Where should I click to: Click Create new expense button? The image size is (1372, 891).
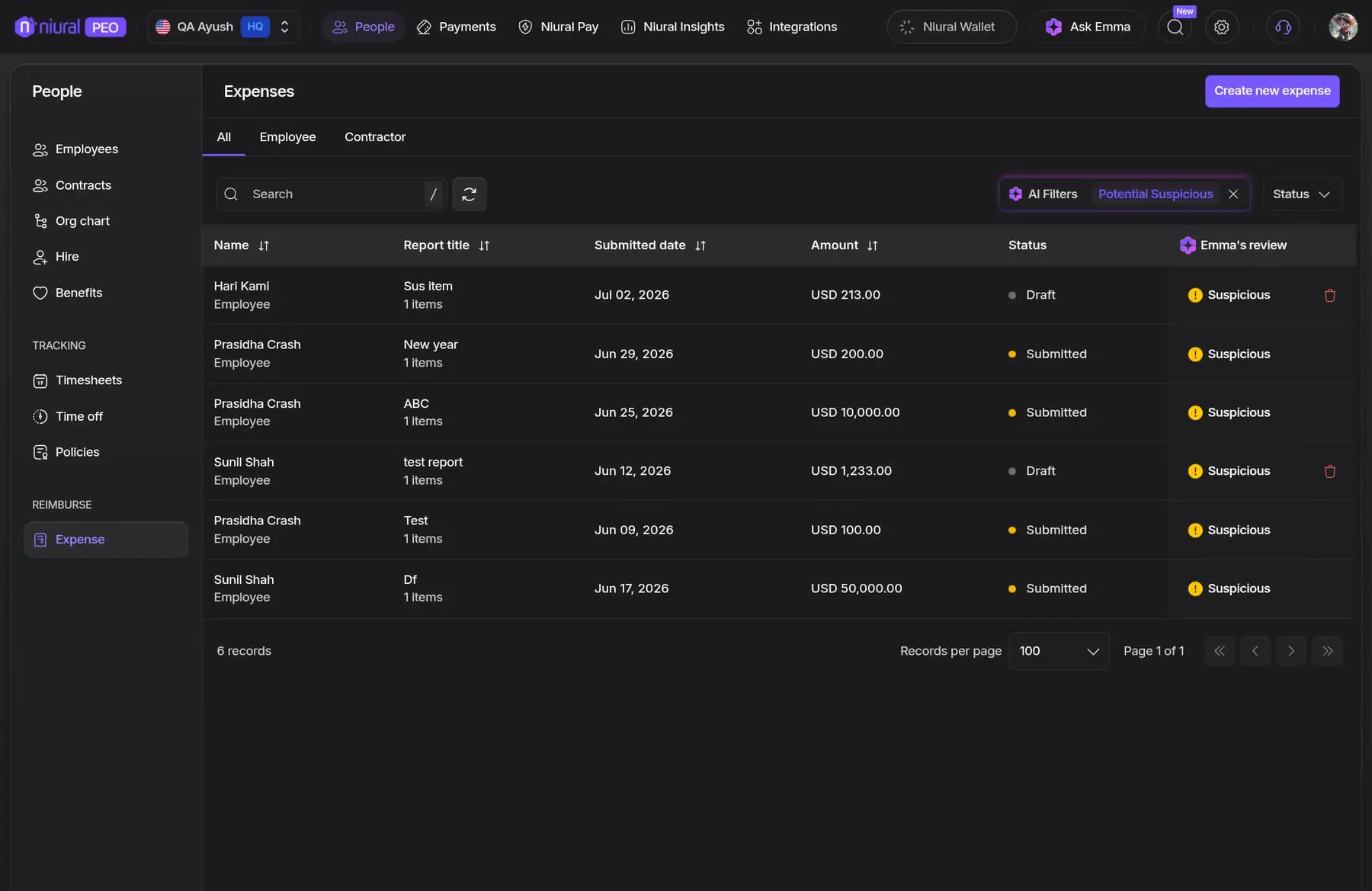[x=1271, y=91]
